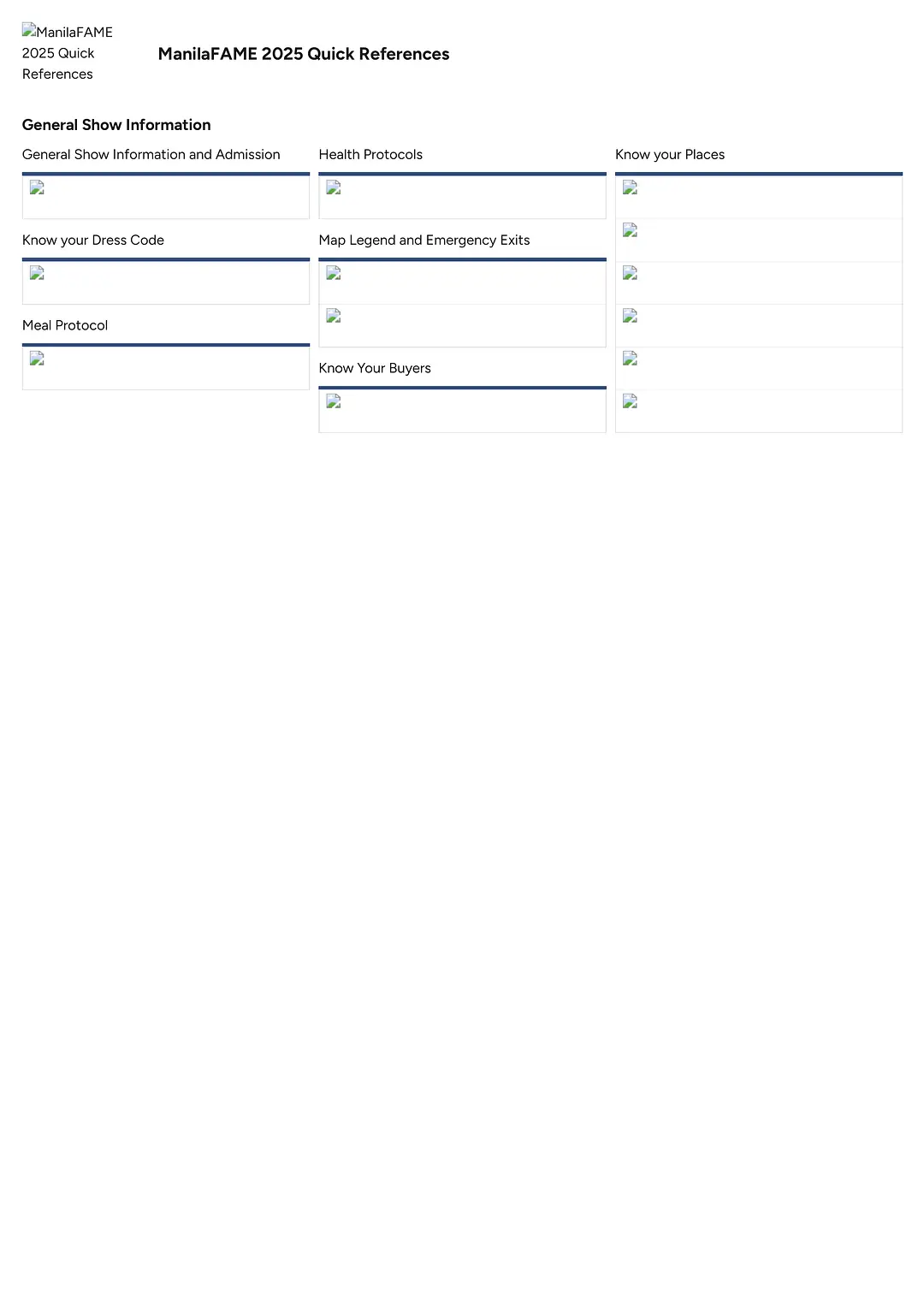Screen dimensions: 924x1306
Task: Open the last image under Know your Places
Action: [631, 402]
